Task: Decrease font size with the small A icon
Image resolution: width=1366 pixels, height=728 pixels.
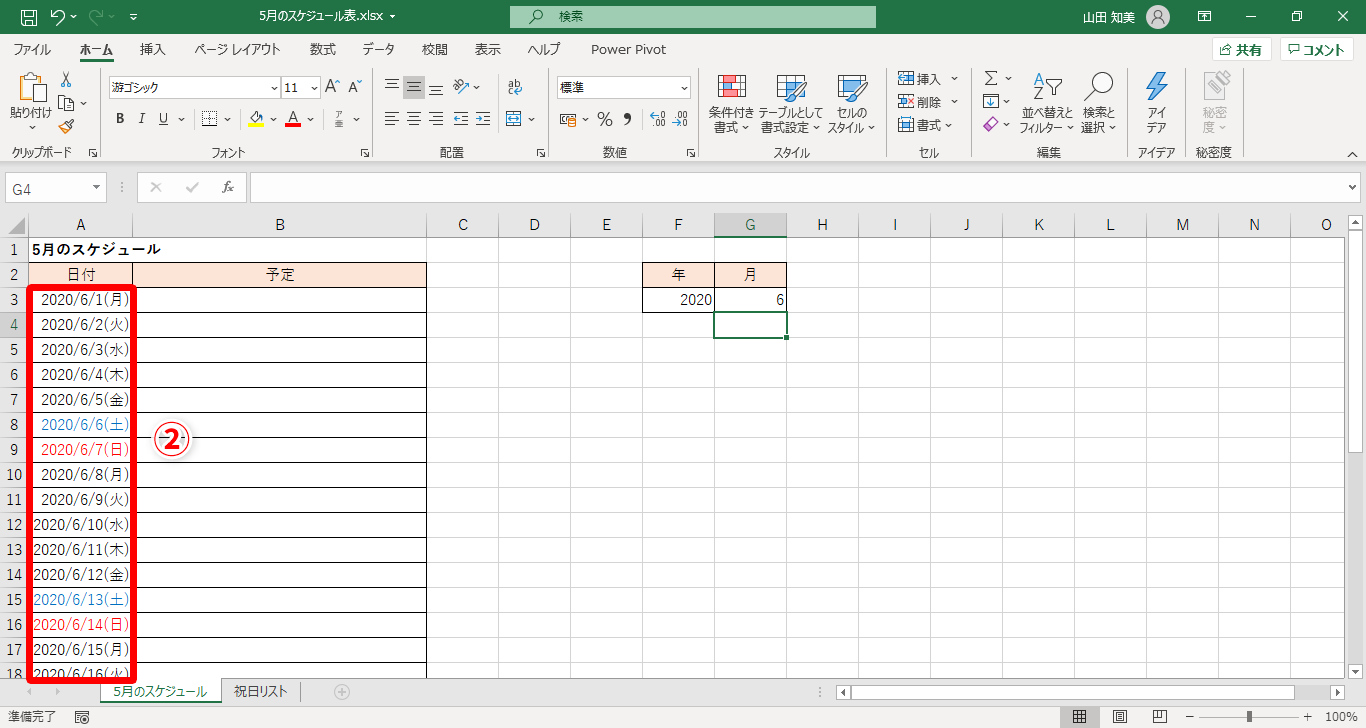Action: (357, 87)
